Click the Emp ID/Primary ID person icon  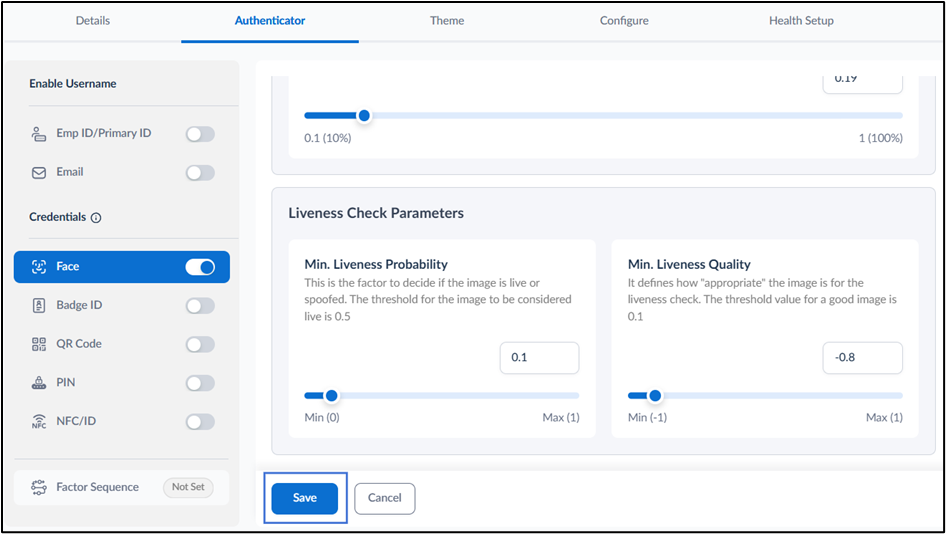pyautogui.click(x=39, y=134)
